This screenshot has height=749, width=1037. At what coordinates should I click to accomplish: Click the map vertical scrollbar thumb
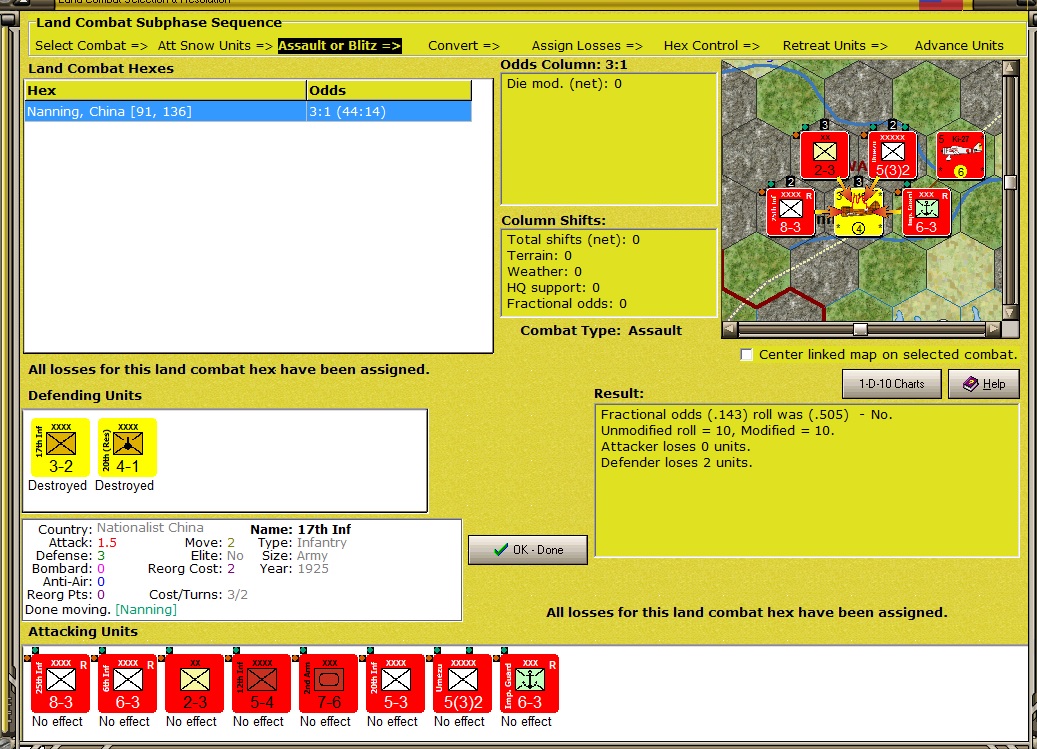pos(1010,182)
